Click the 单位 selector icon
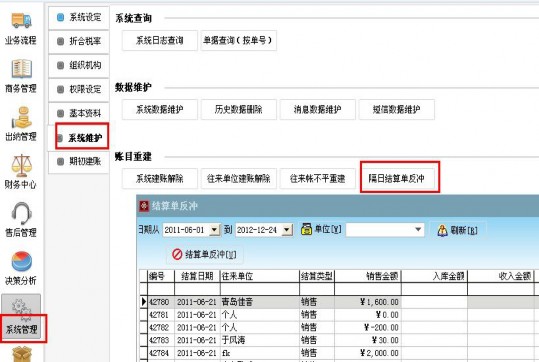539x362 pixels. (x=306, y=229)
